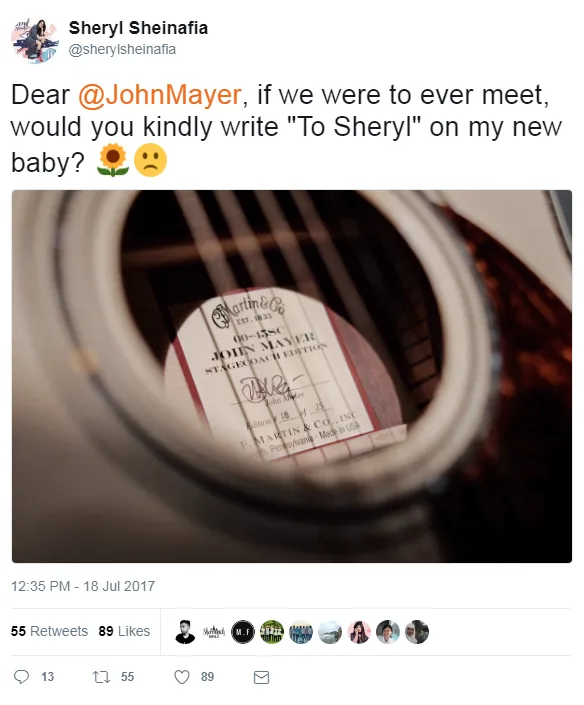
Task: View the 55 Retweets list
Action: click(x=49, y=631)
